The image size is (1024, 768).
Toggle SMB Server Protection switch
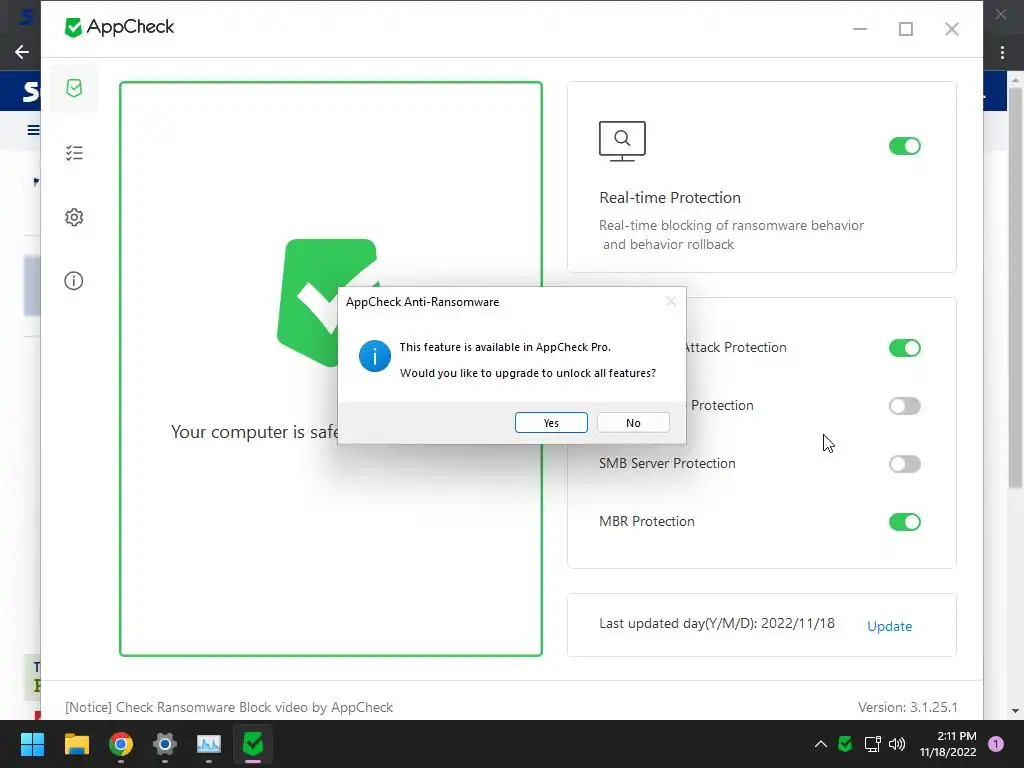pyautogui.click(x=904, y=464)
